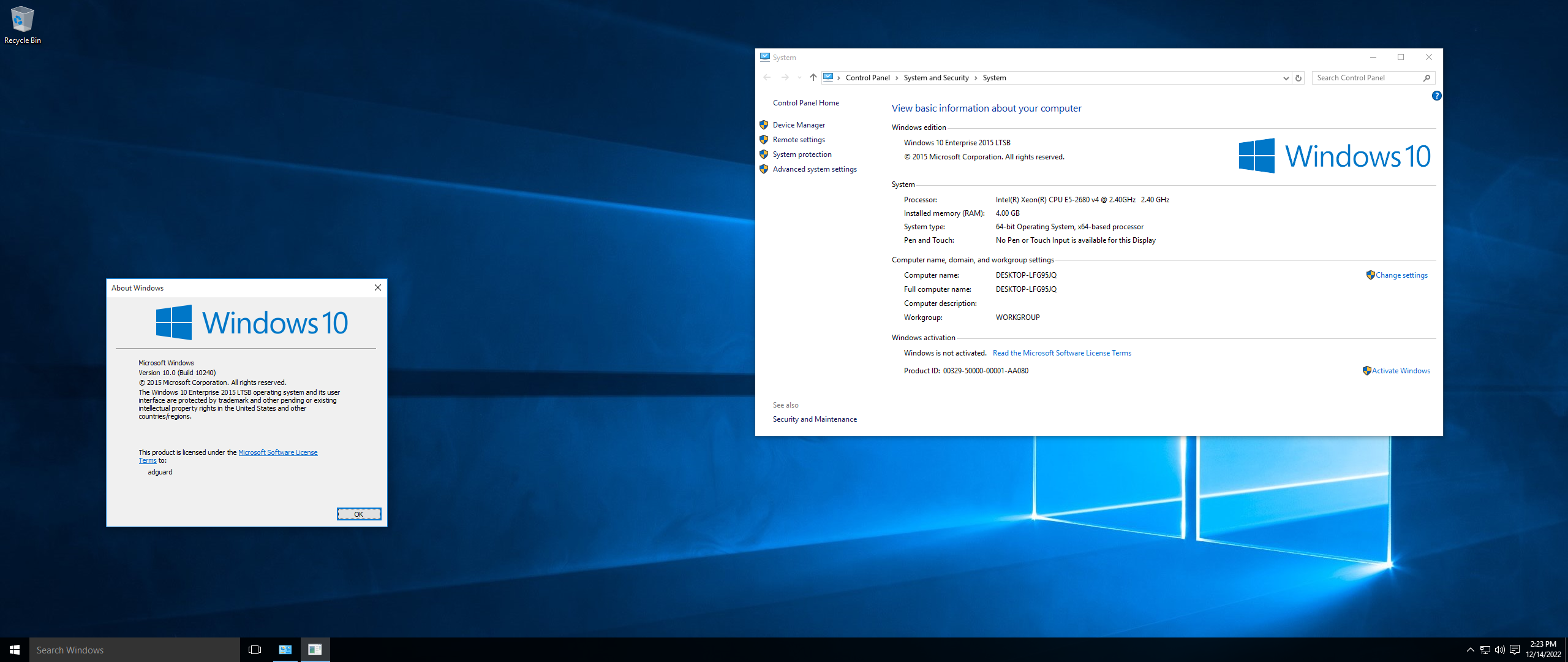Minimize the System window
This screenshot has width=1568, height=662.
1373,57
